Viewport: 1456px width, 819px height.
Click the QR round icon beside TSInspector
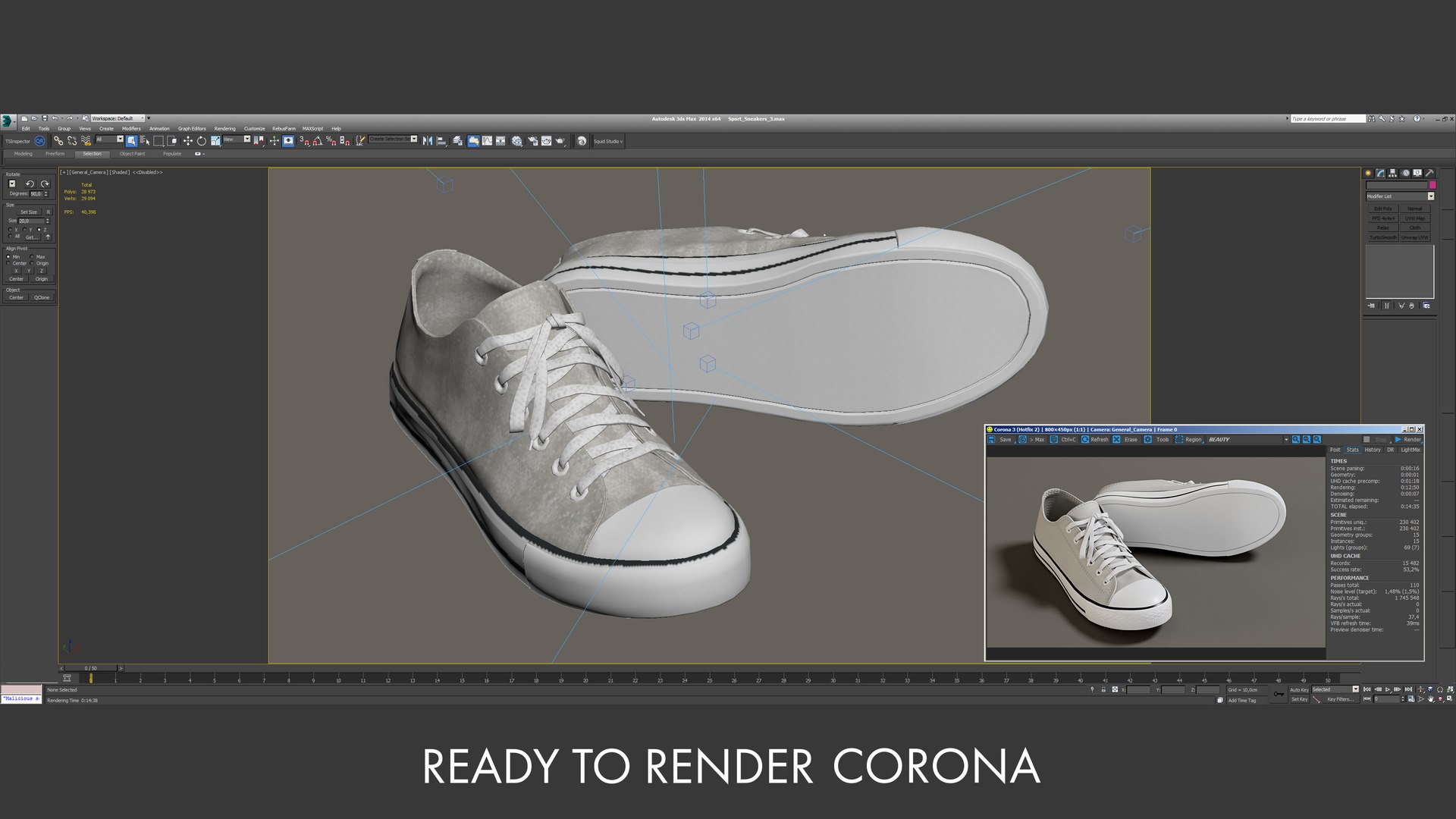(x=39, y=141)
